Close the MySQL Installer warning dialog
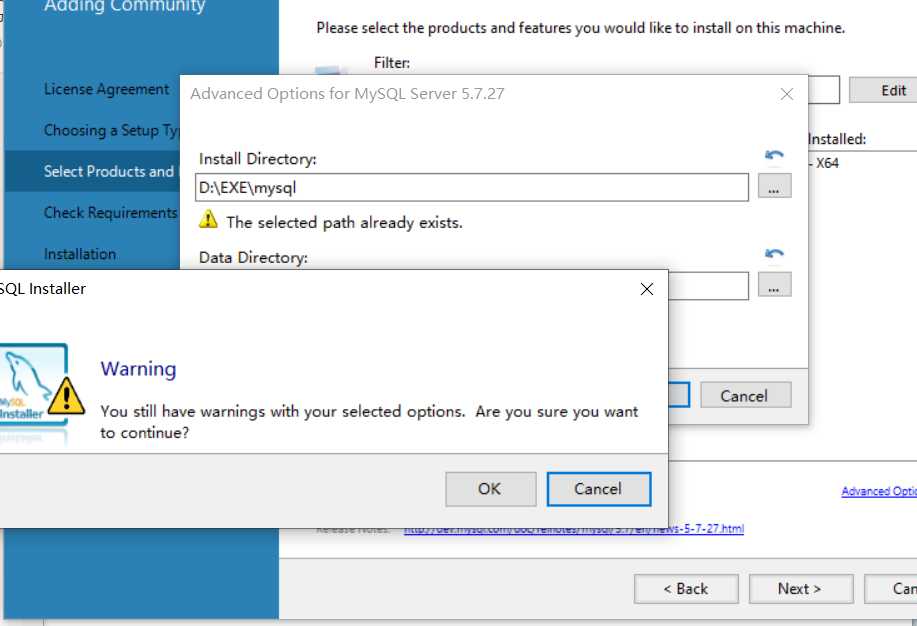Viewport: 917px width, 626px height. coord(647,289)
